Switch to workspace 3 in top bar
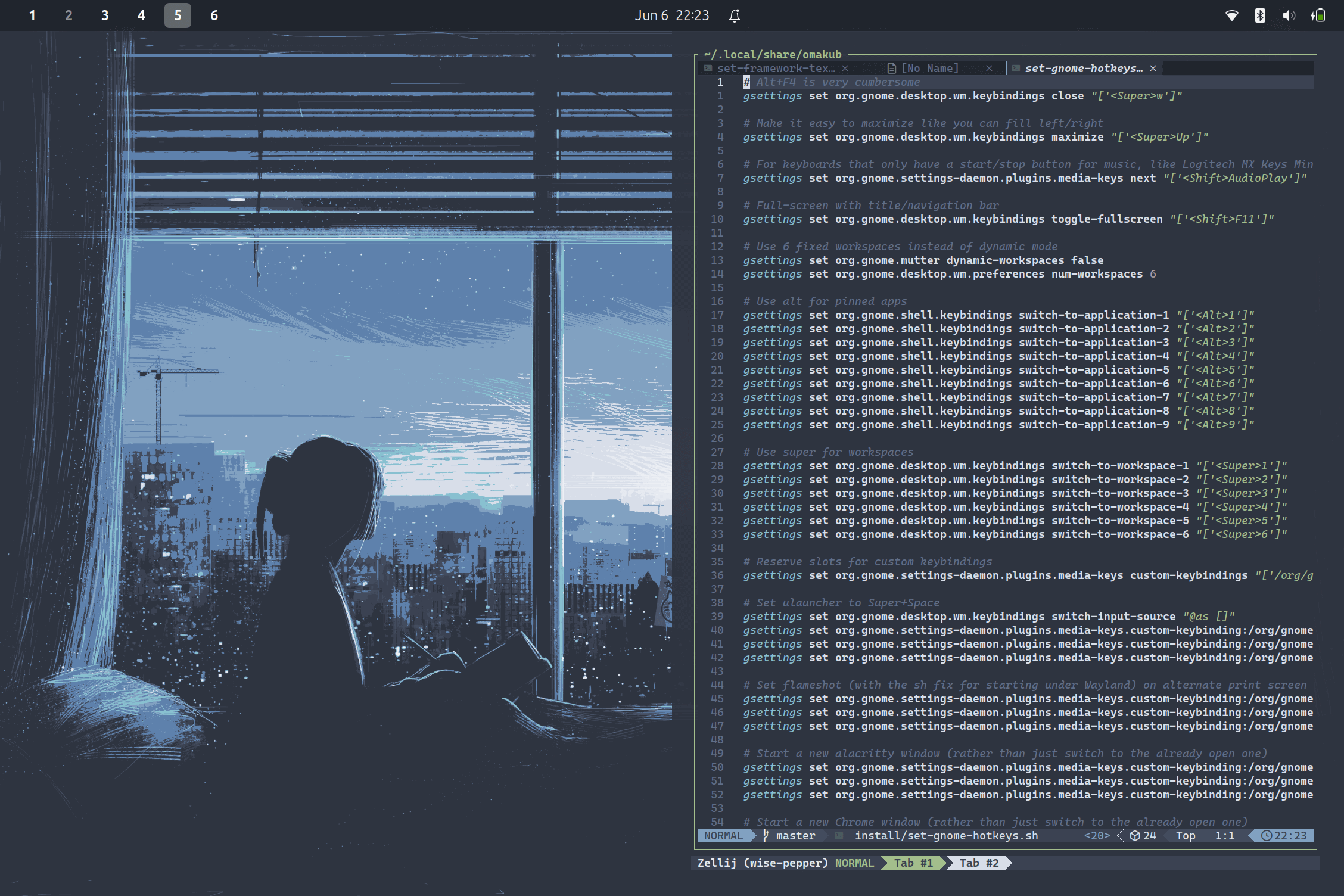This screenshot has width=1344, height=896. [105, 15]
